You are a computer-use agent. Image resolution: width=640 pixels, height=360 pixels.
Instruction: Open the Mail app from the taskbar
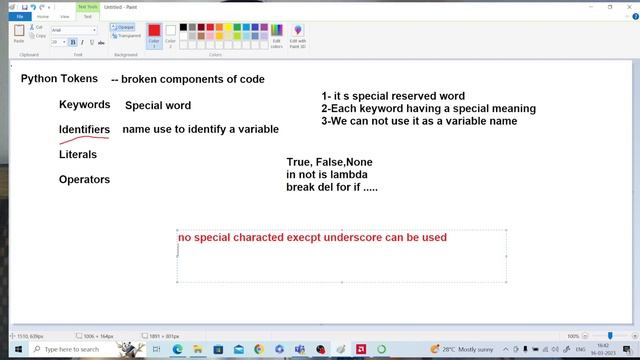239,349
